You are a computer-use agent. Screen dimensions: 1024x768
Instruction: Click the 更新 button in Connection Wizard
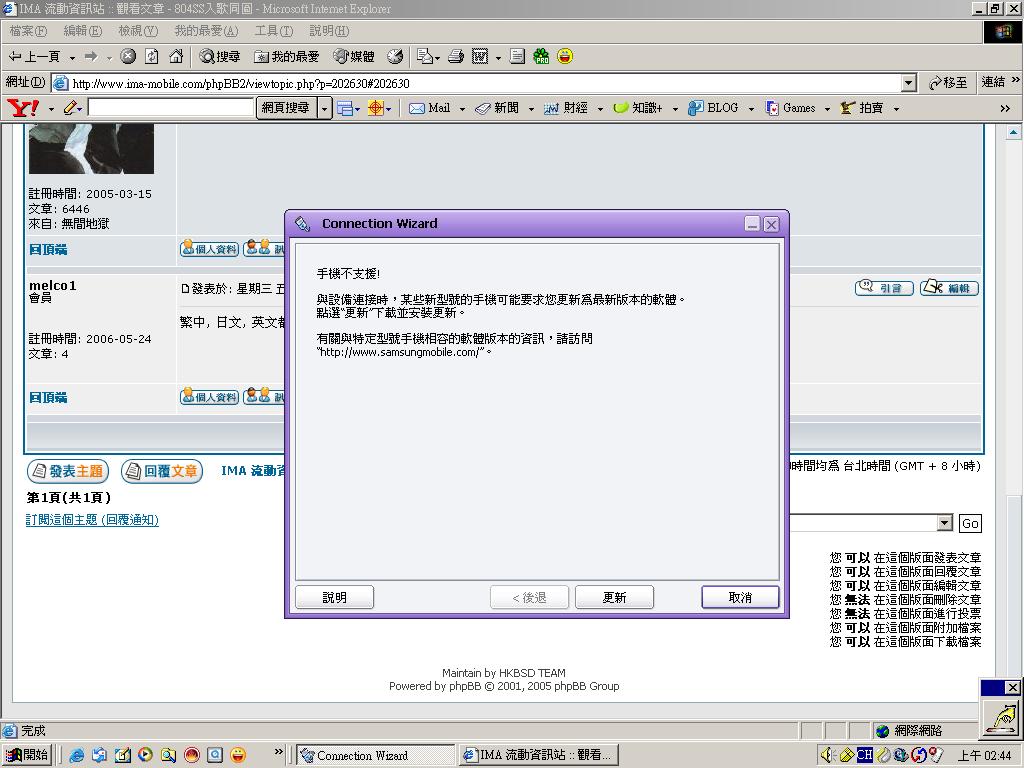pyautogui.click(x=614, y=597)
